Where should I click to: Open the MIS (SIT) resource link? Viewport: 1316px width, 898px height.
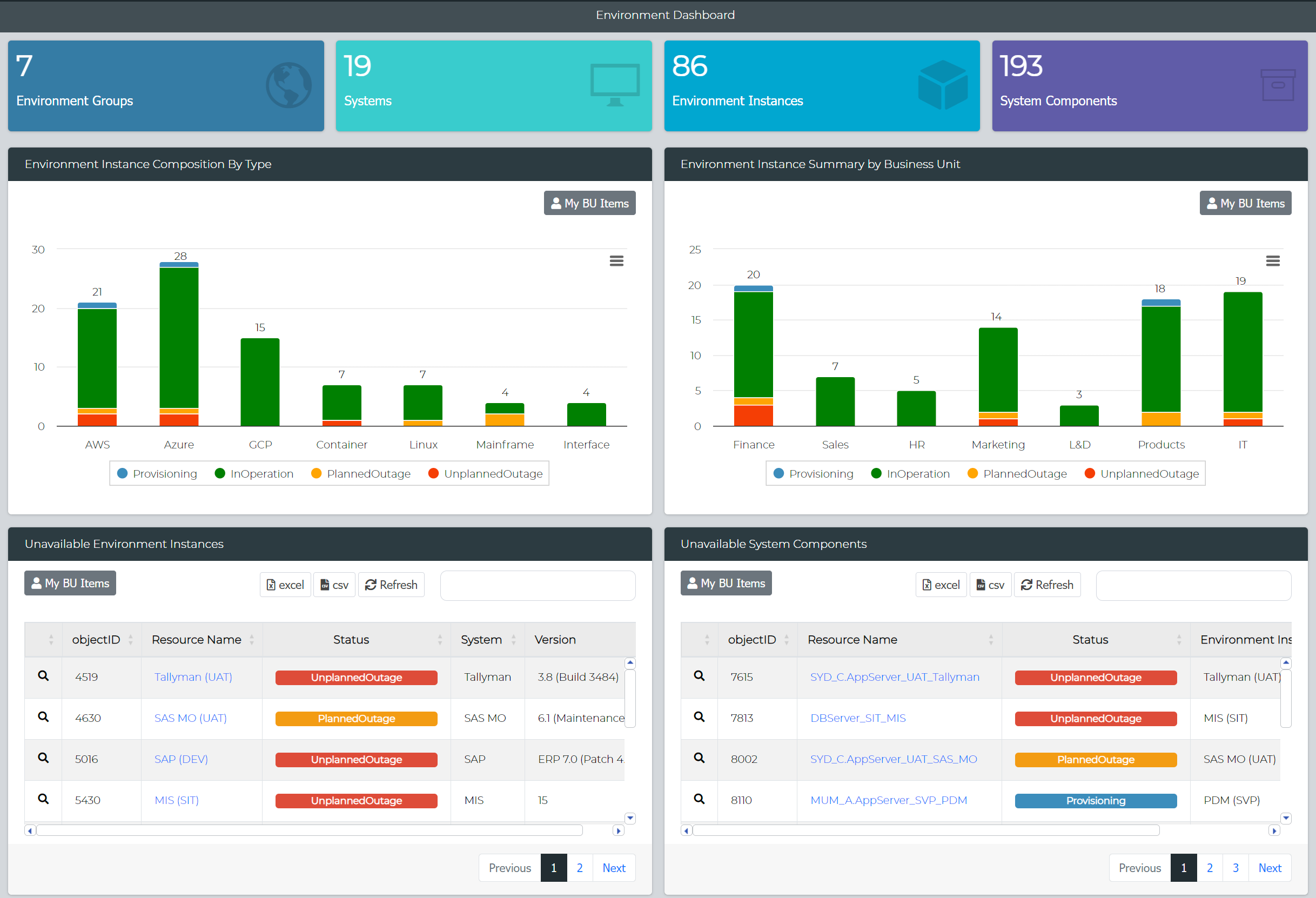click(x=177, y=801)
